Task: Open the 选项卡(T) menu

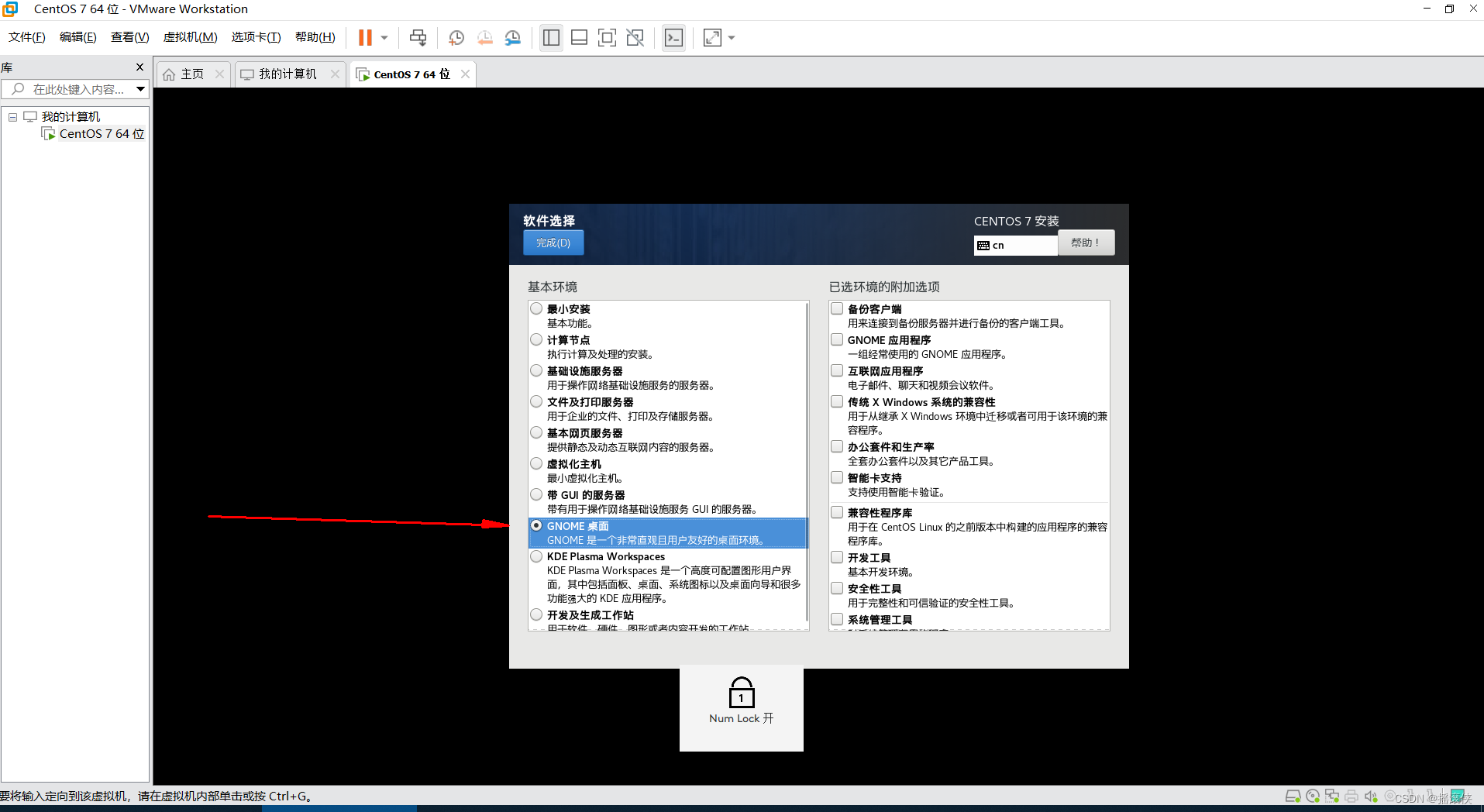Action: 256,37
